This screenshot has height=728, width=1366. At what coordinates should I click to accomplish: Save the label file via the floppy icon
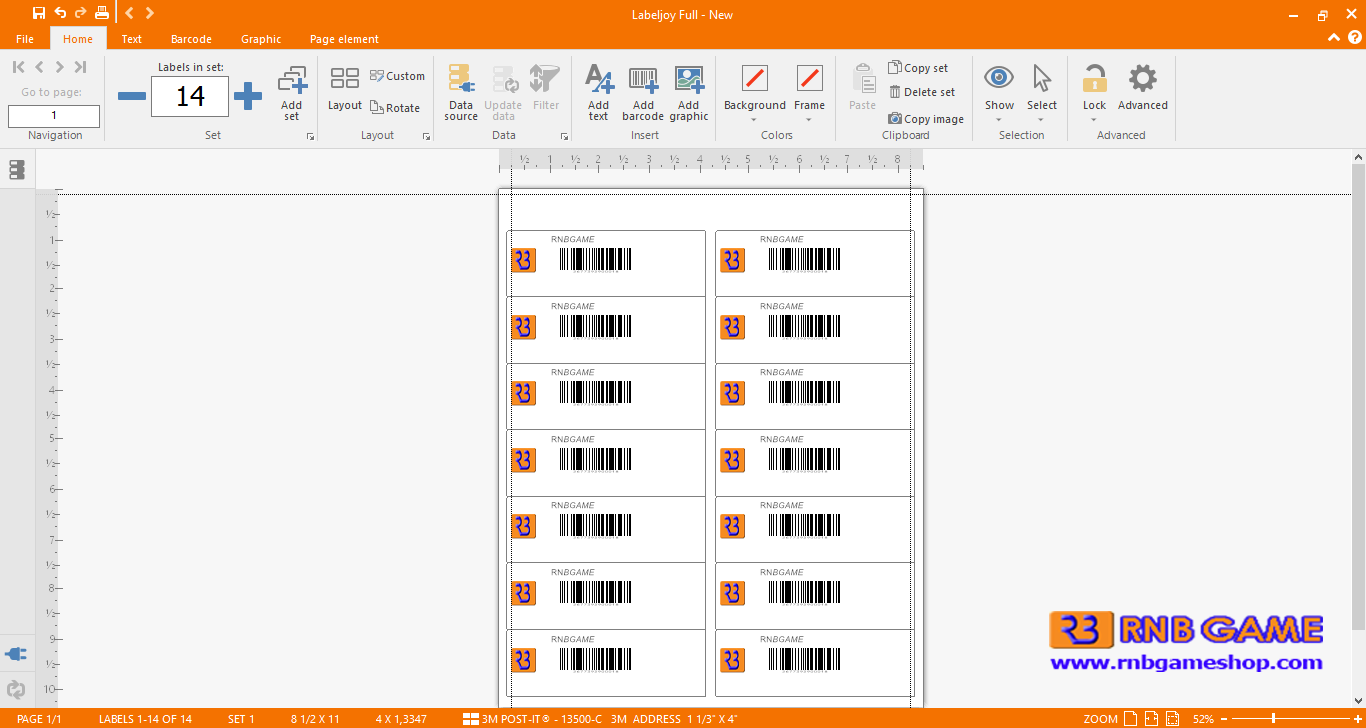39,13
